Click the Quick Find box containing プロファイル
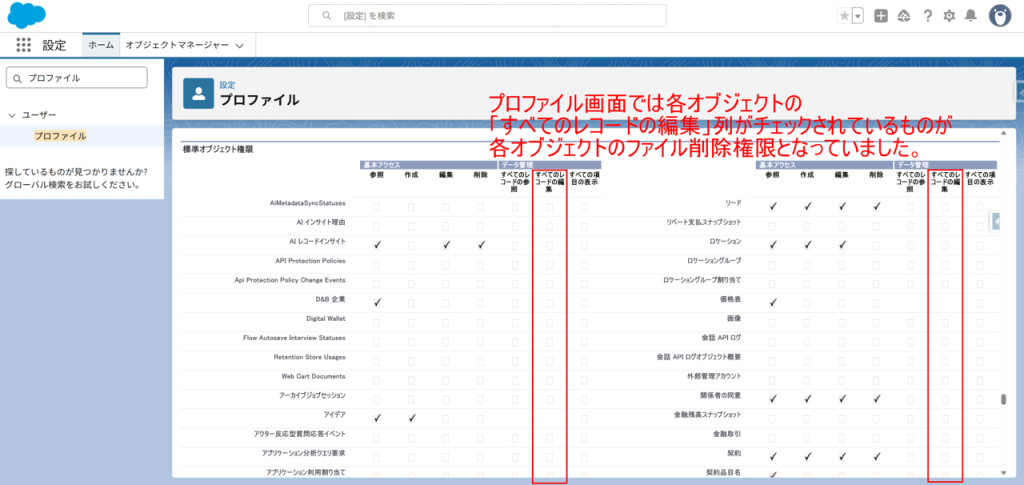The height and width of the screenshot is (485, 1024). tap(76, 78)
